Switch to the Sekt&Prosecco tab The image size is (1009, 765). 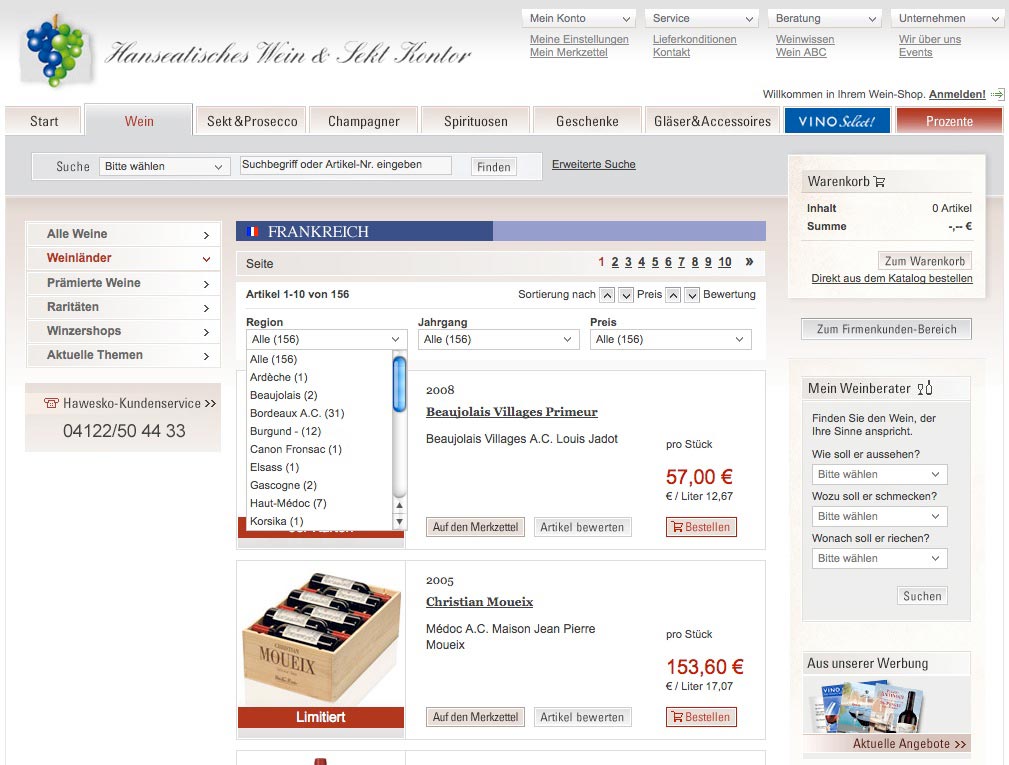coord(252,121)
